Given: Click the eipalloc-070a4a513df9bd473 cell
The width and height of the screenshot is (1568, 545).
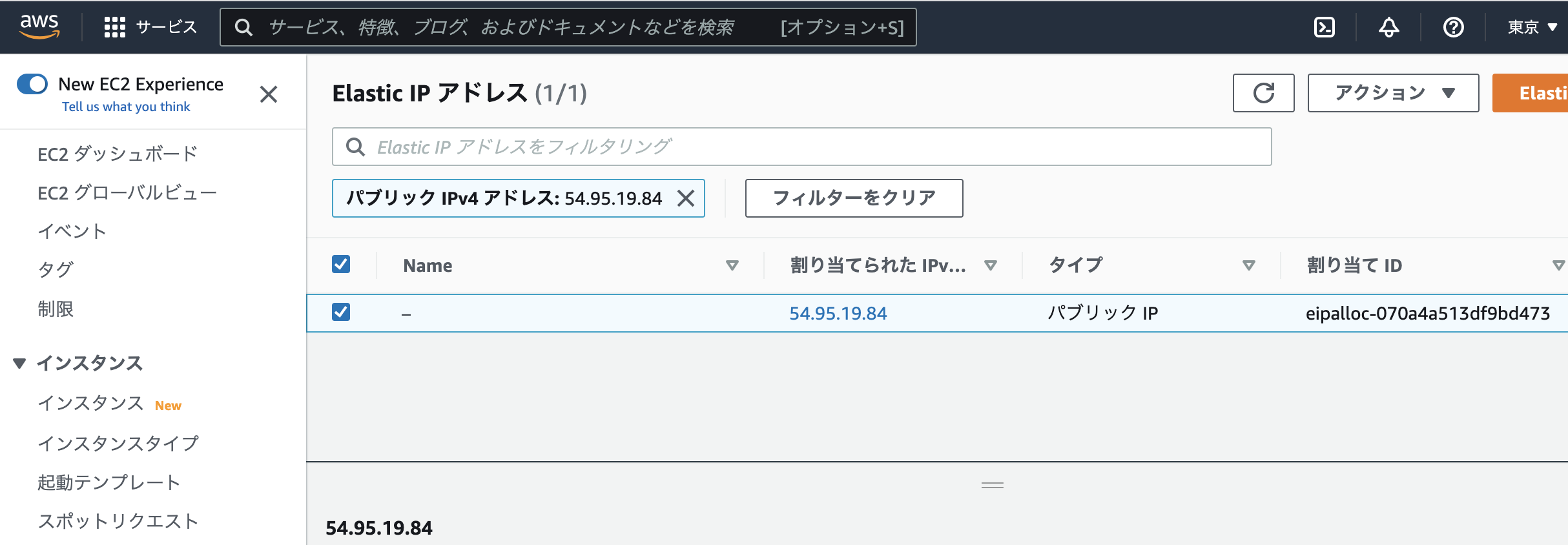Looking at the screenshot, I should [x=1428, y=313].
